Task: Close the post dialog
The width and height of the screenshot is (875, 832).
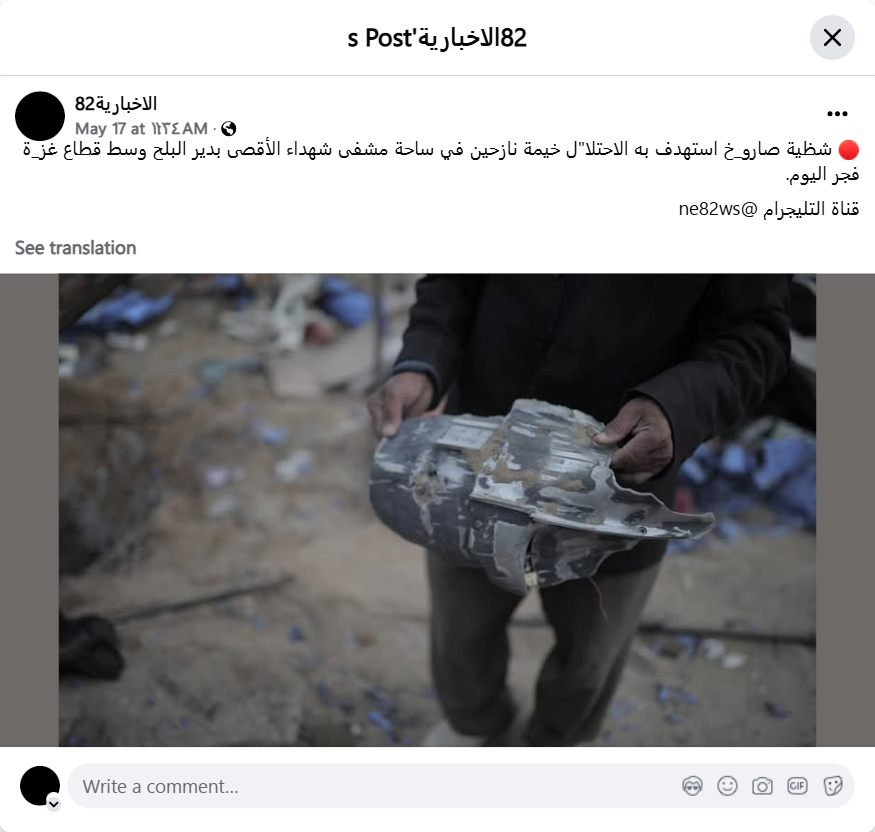Action: click(832, 38)
